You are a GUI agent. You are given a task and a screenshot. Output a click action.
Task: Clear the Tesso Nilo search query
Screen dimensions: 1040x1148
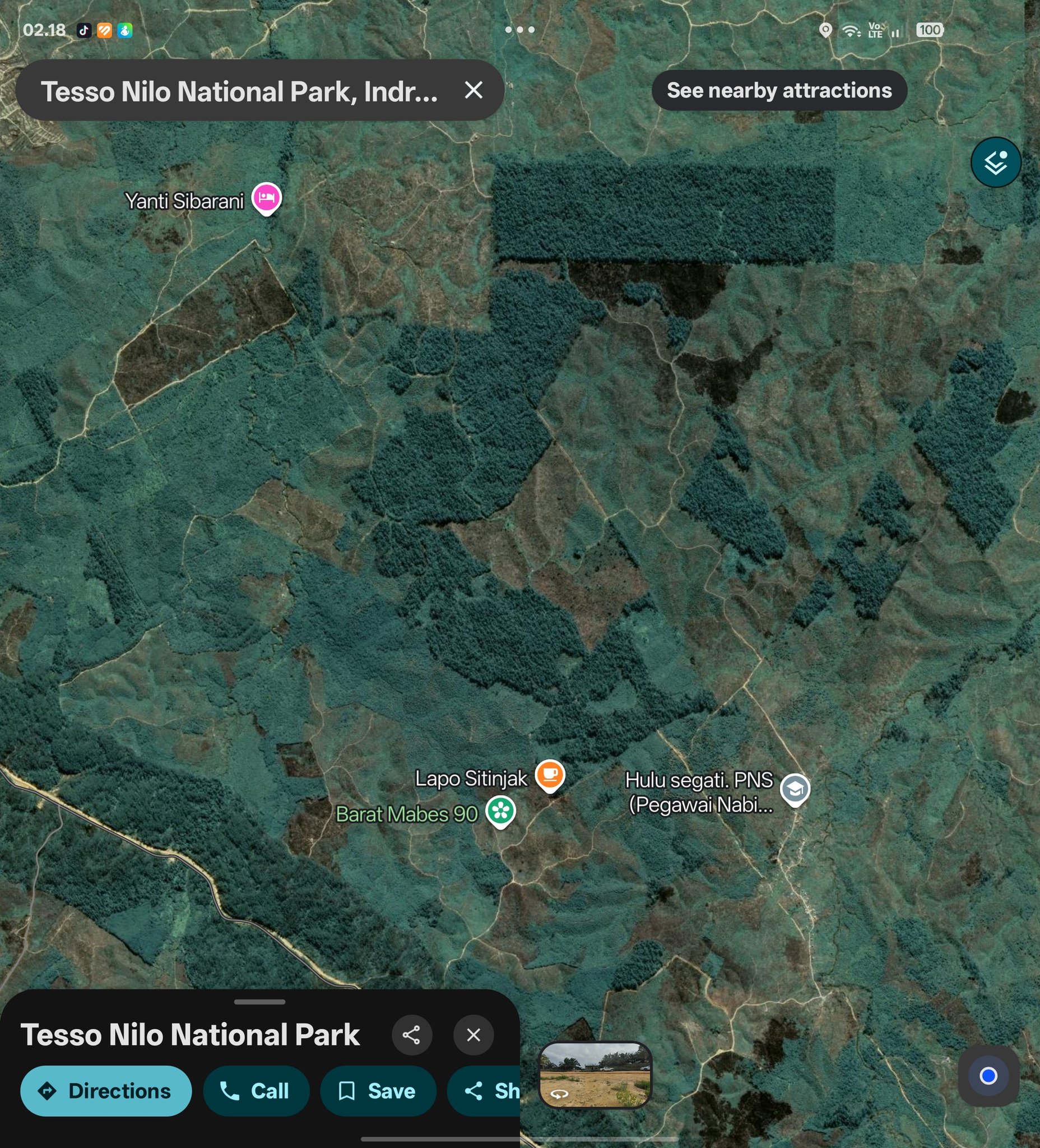click(473, 90)
